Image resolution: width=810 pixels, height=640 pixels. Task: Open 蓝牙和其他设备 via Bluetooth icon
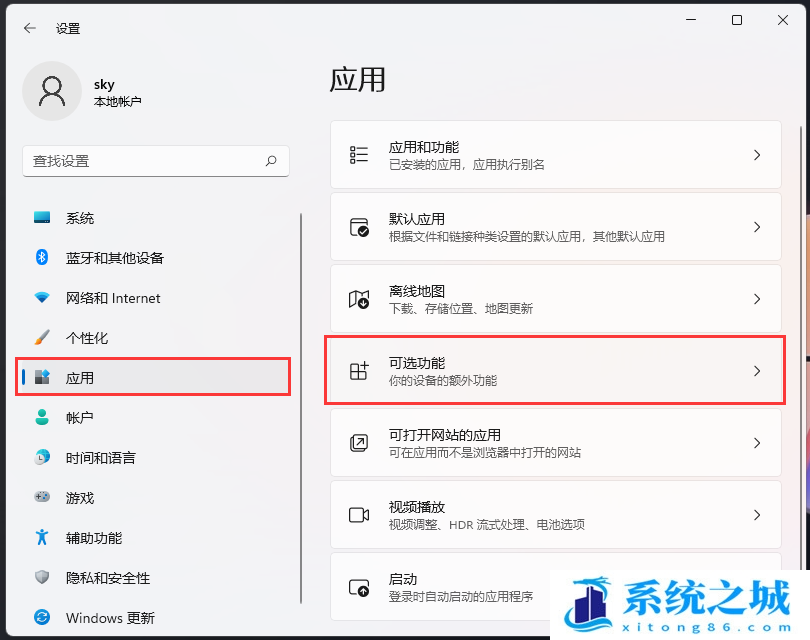pos(42,258)
